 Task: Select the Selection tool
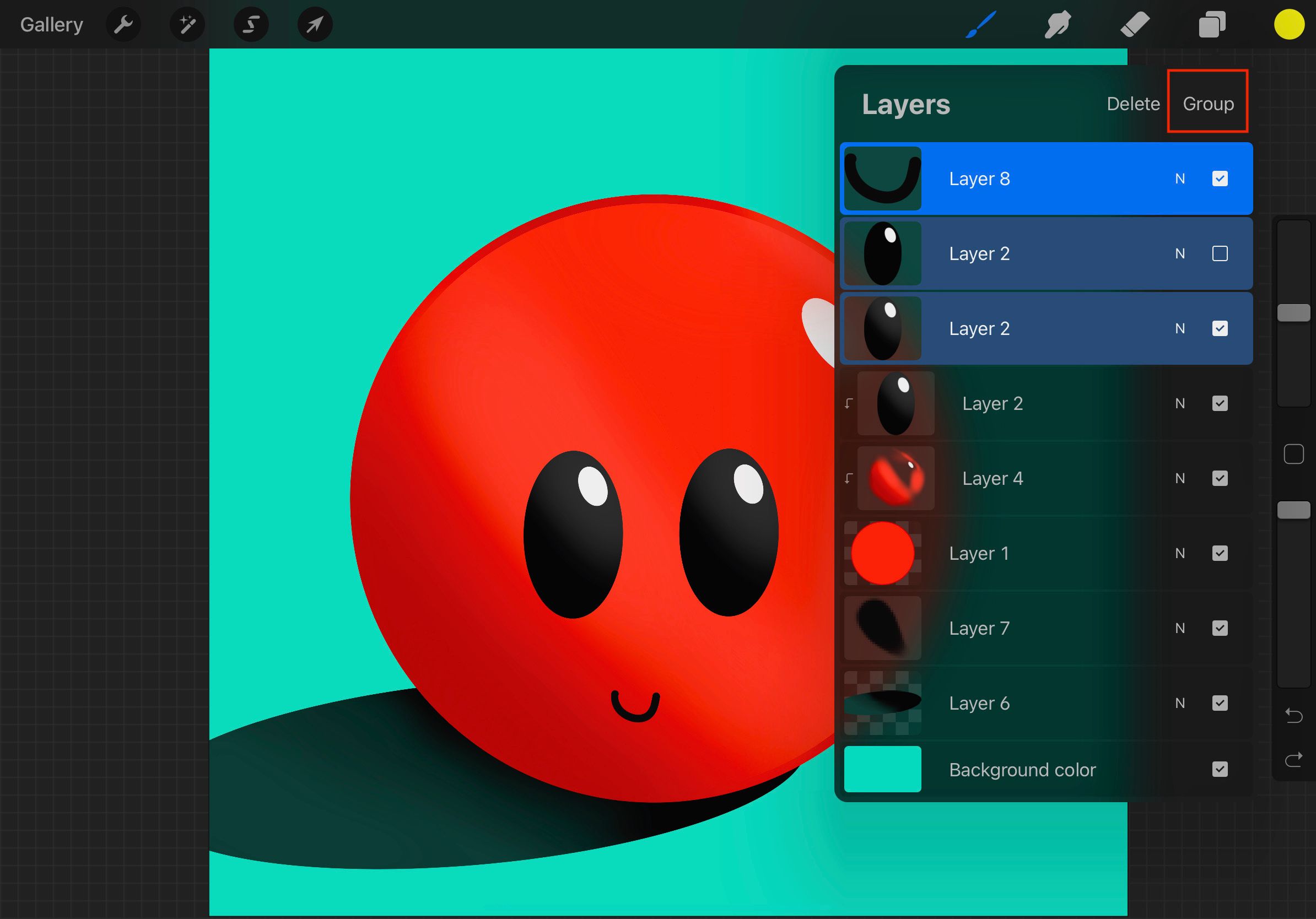point(251,24)
